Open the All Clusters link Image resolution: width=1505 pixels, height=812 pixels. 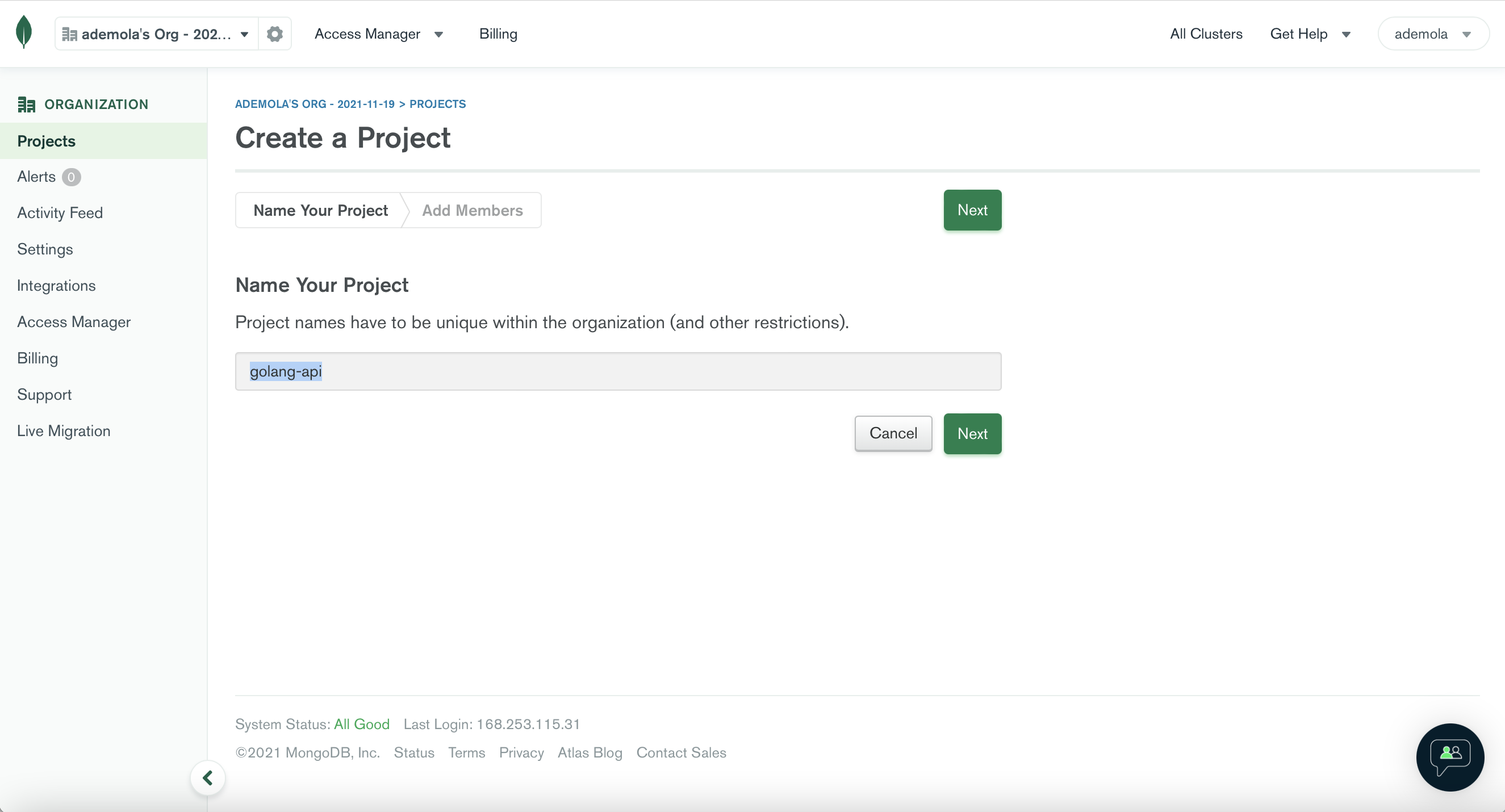click(1206, 34)
